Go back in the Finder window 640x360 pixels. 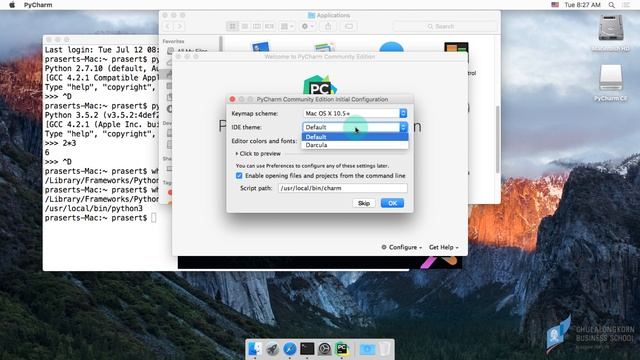coord(168,27)
